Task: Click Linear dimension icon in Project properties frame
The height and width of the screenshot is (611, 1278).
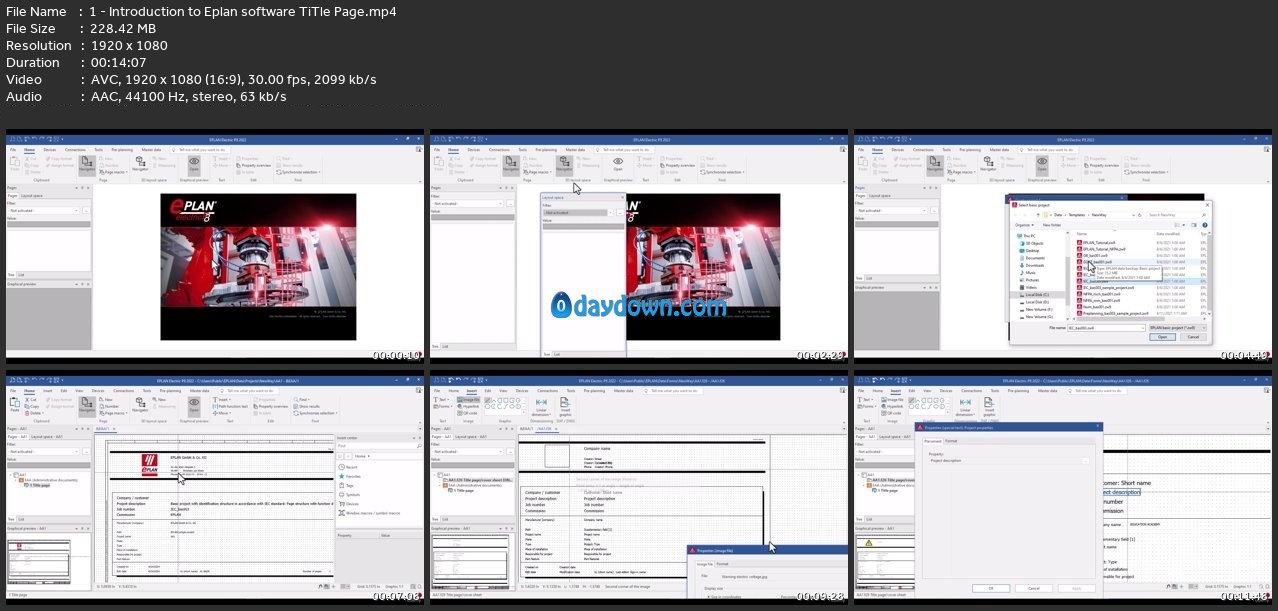Action: (966, 407)
